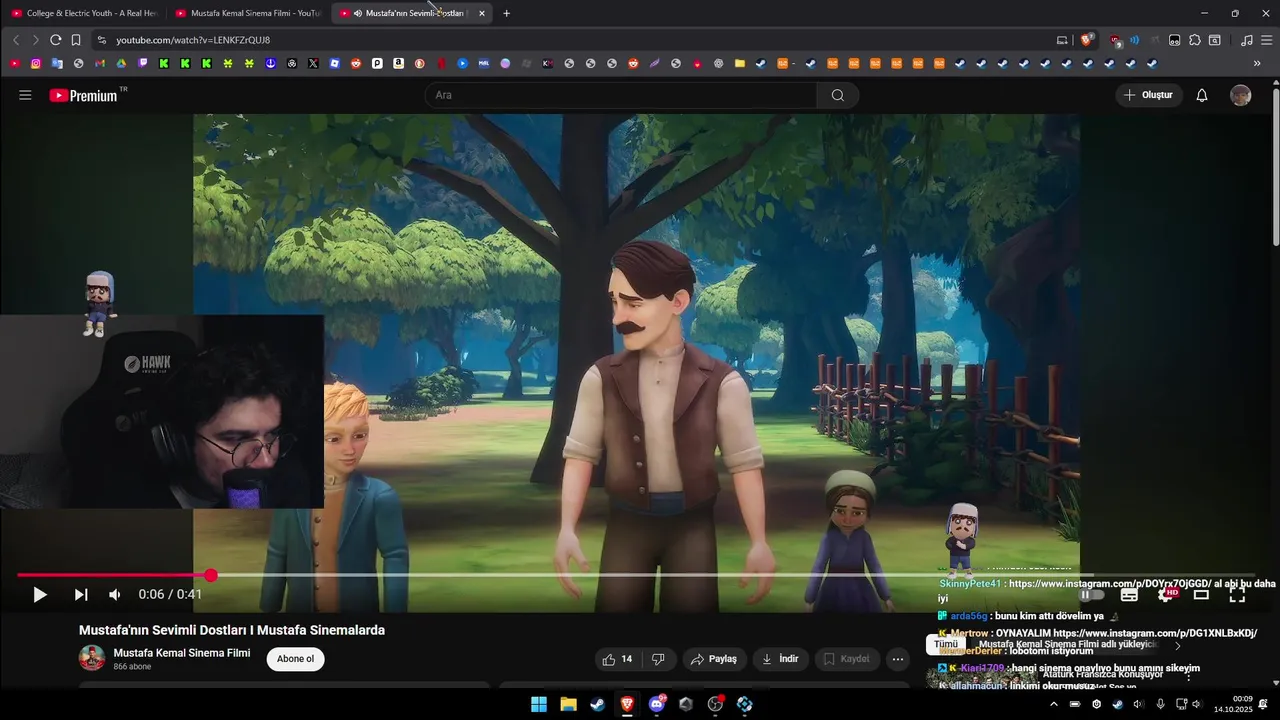Go forward in browser history
The image size is (1280, 720).
[x=35, y=40]
